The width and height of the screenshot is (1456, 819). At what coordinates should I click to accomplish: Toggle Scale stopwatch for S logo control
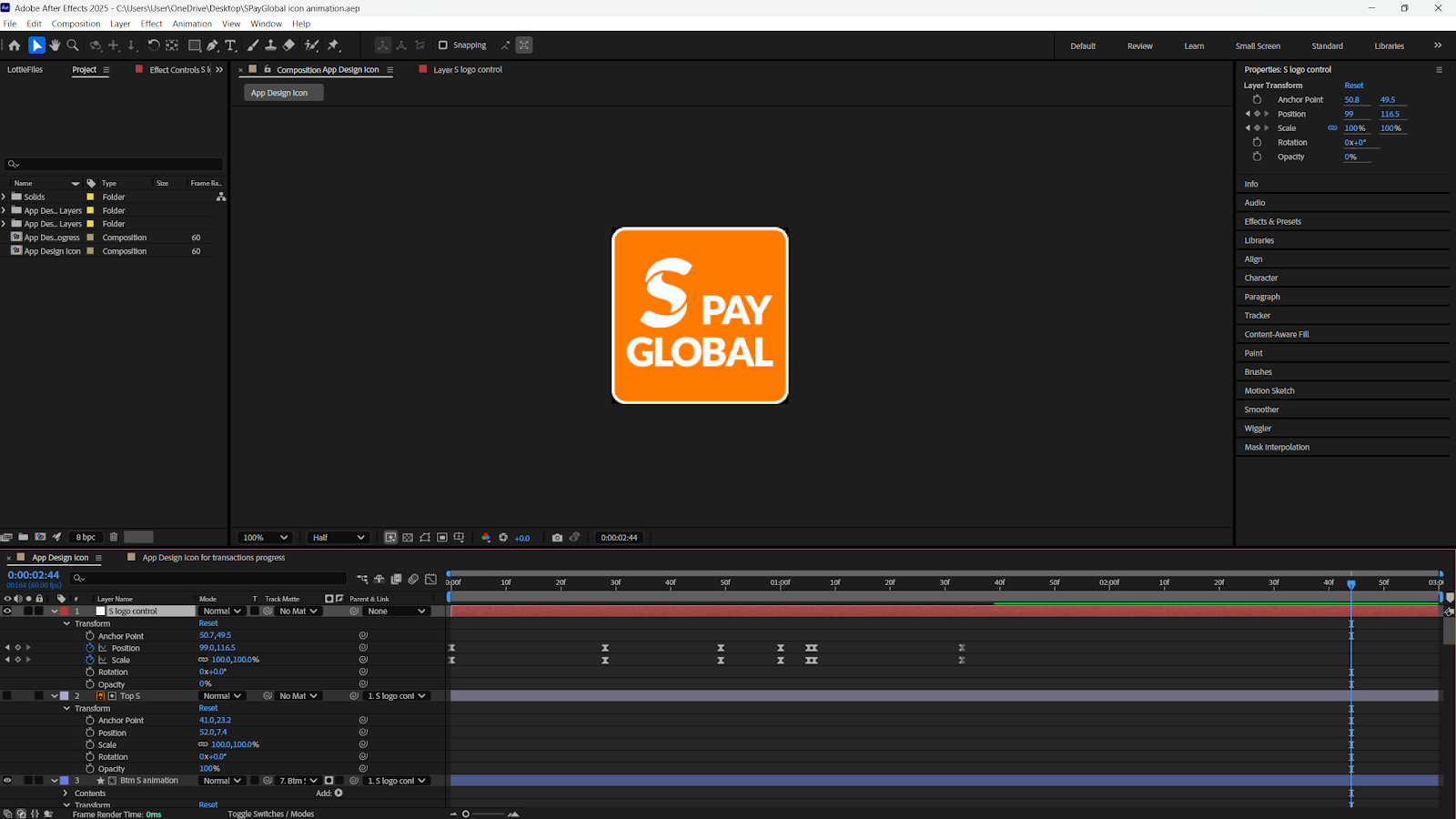click(90, 660)
